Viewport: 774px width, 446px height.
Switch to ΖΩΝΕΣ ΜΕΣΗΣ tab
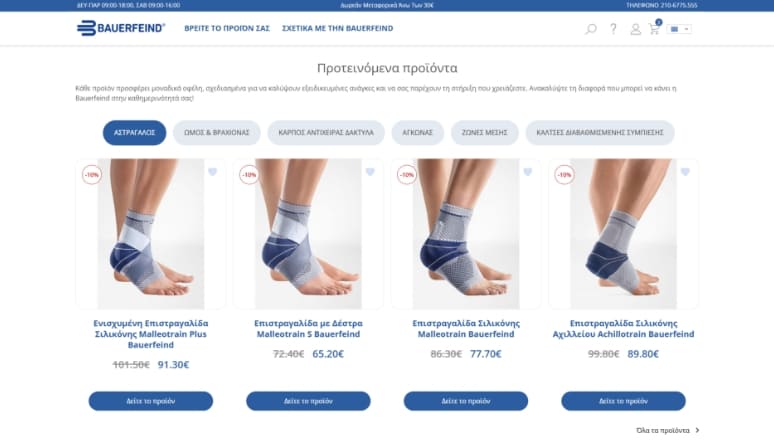click(484, 133)
